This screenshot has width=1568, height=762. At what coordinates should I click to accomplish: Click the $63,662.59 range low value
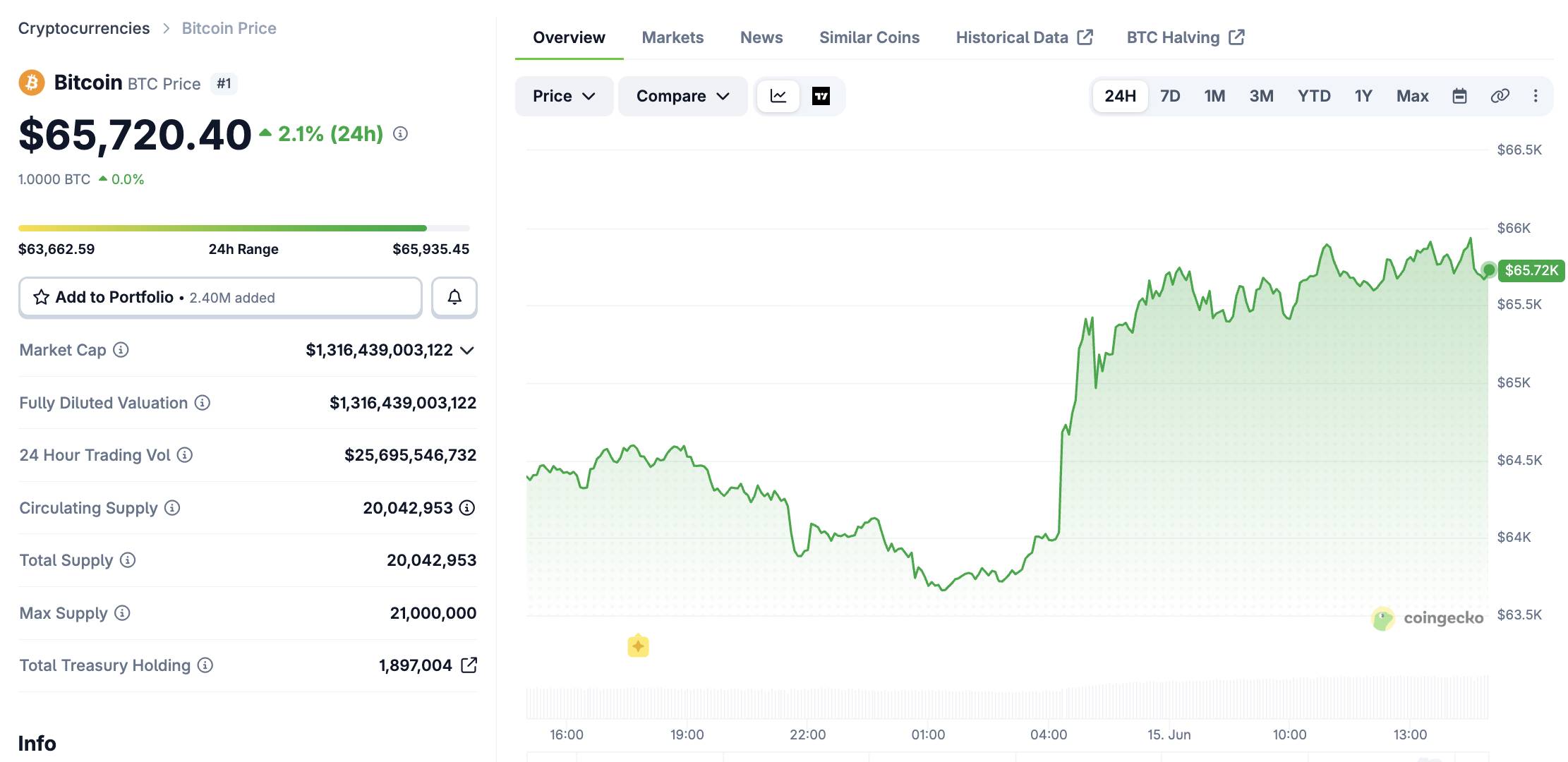coord(56,249)
